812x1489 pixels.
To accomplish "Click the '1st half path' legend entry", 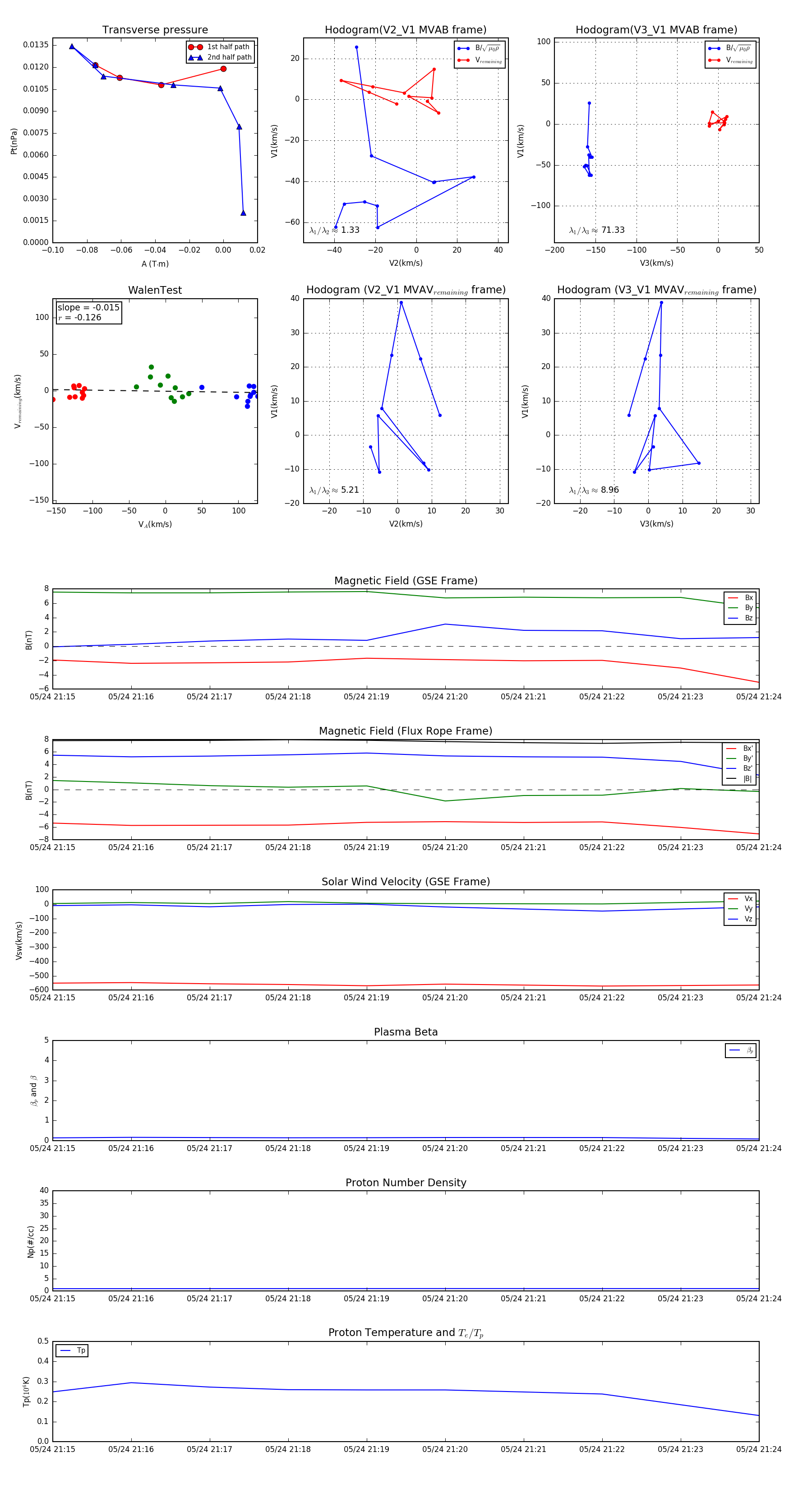I will (220, 47).
